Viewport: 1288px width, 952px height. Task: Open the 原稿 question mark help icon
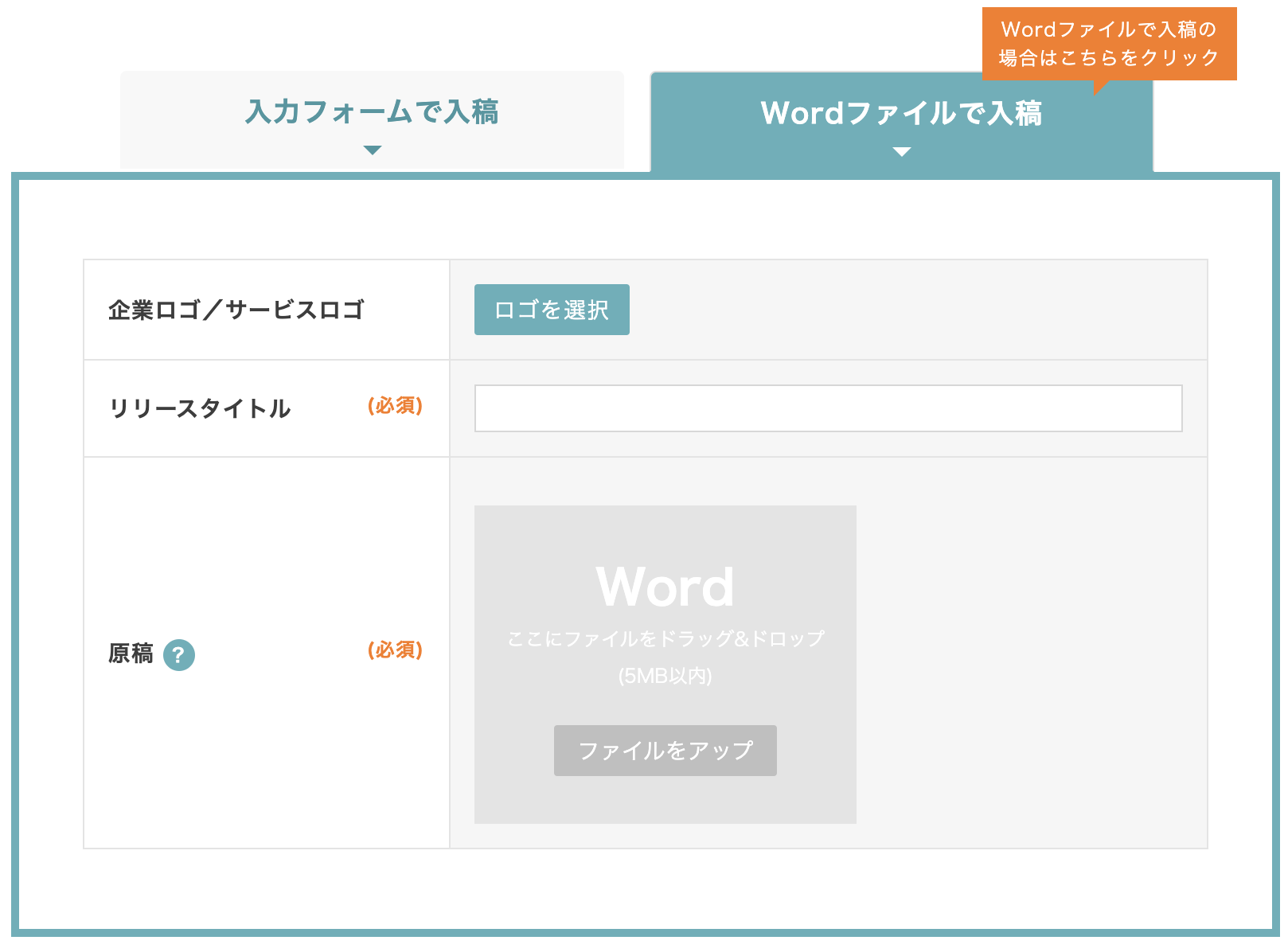(x=179, y=655)
